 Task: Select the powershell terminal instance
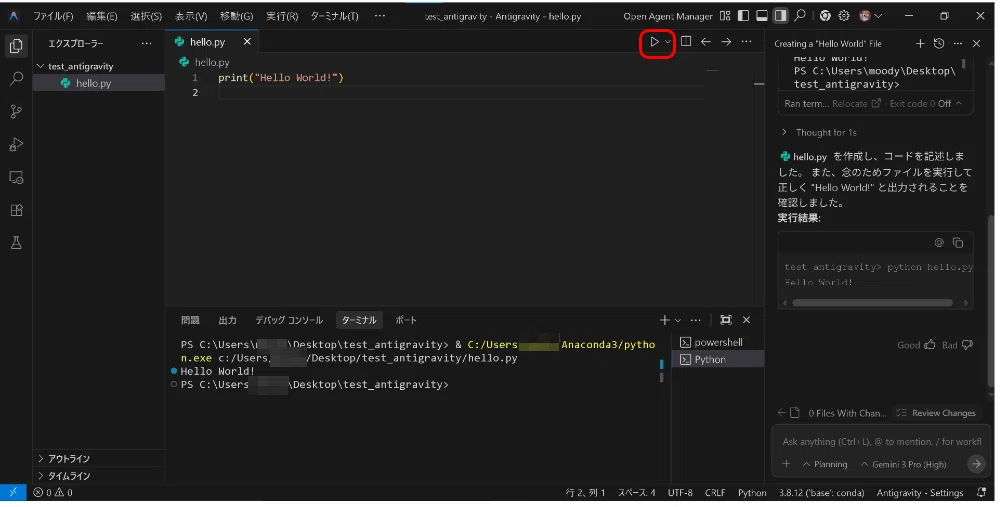tap(718, 343)
